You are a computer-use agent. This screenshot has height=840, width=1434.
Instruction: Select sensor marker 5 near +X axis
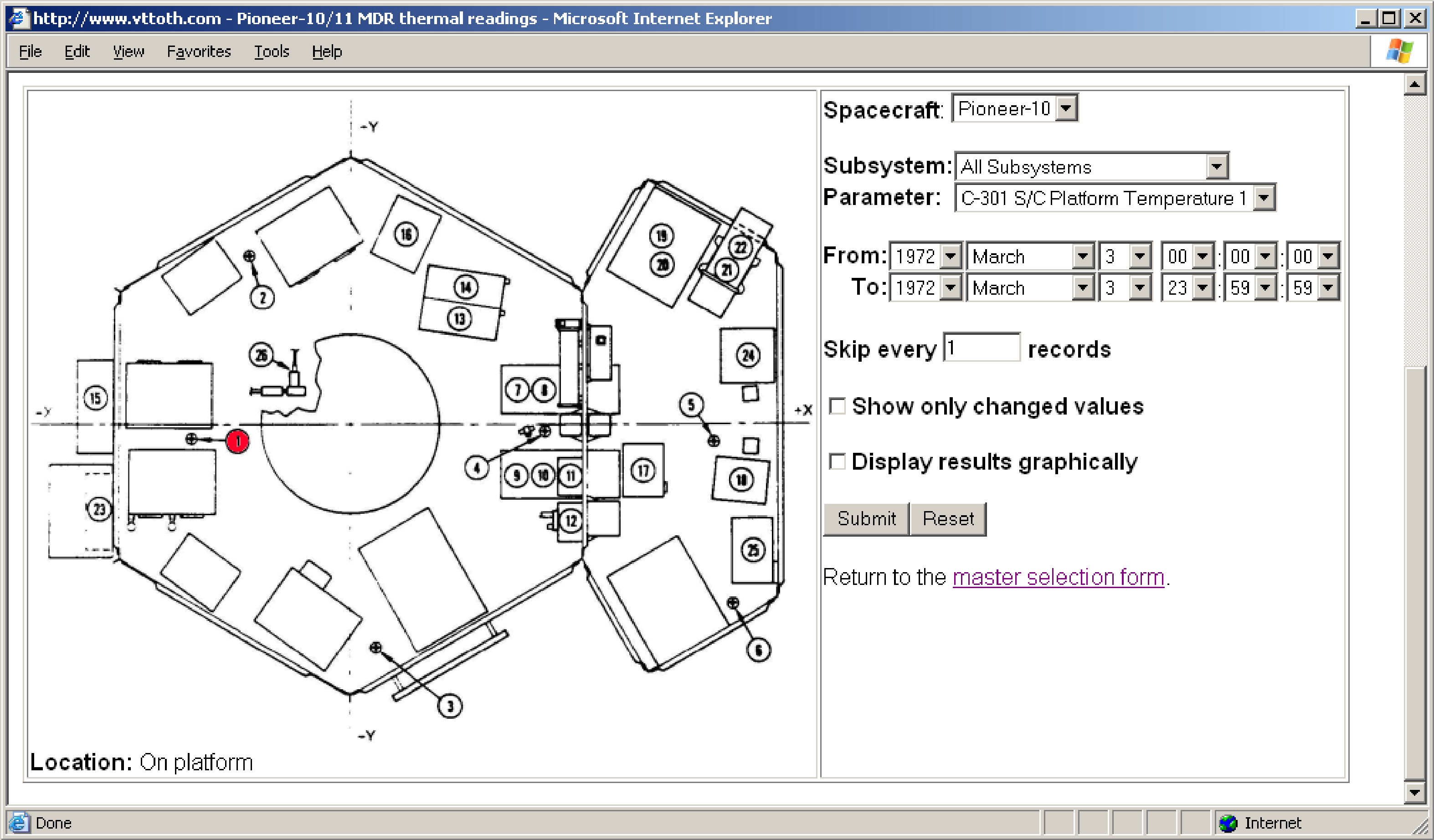(691, 405)
